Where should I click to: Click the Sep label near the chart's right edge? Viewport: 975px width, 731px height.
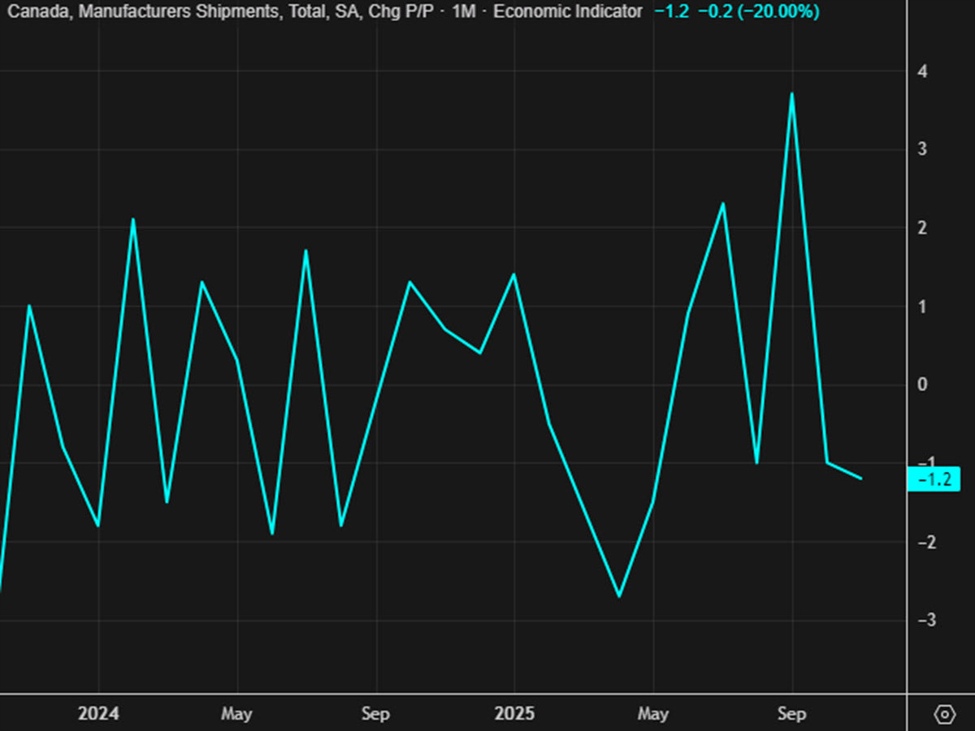coord(792,714)
